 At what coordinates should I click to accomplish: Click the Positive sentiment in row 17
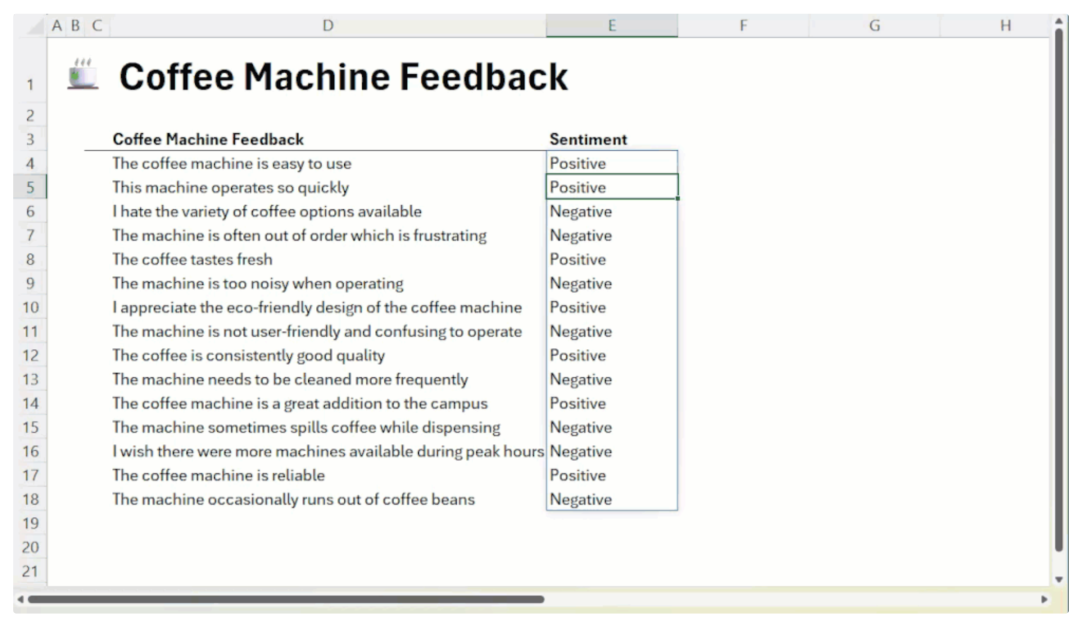coord(612,475)
